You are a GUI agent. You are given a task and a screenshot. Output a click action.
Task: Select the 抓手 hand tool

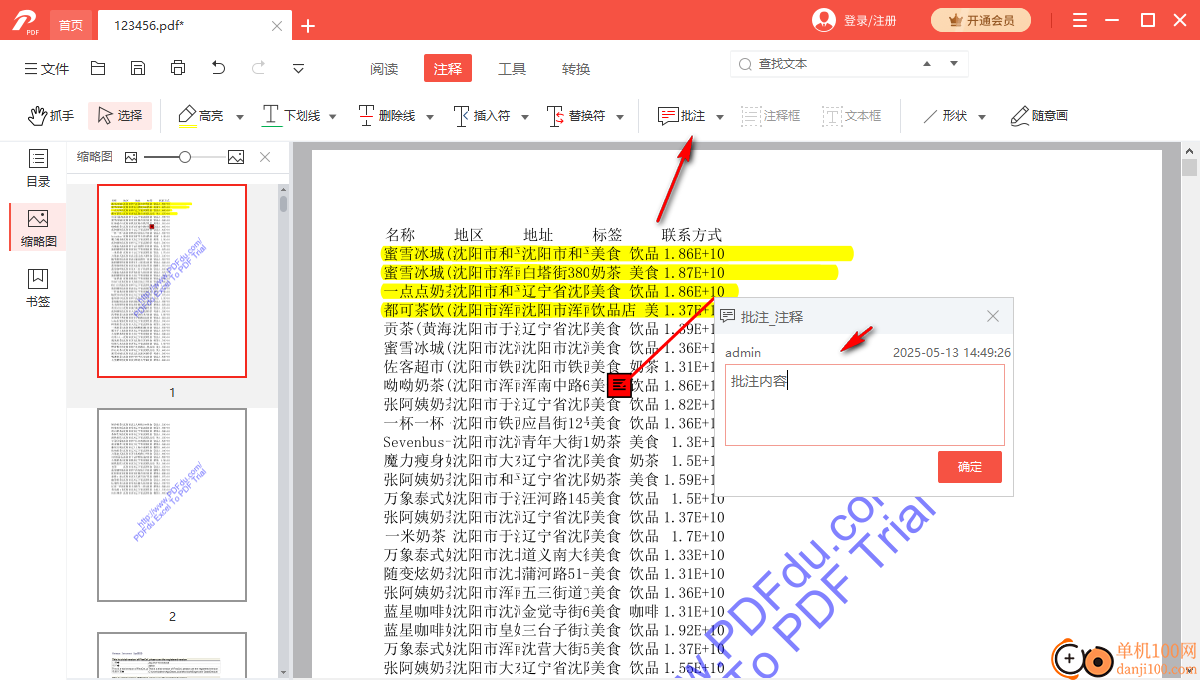click(x=51, y=116)
